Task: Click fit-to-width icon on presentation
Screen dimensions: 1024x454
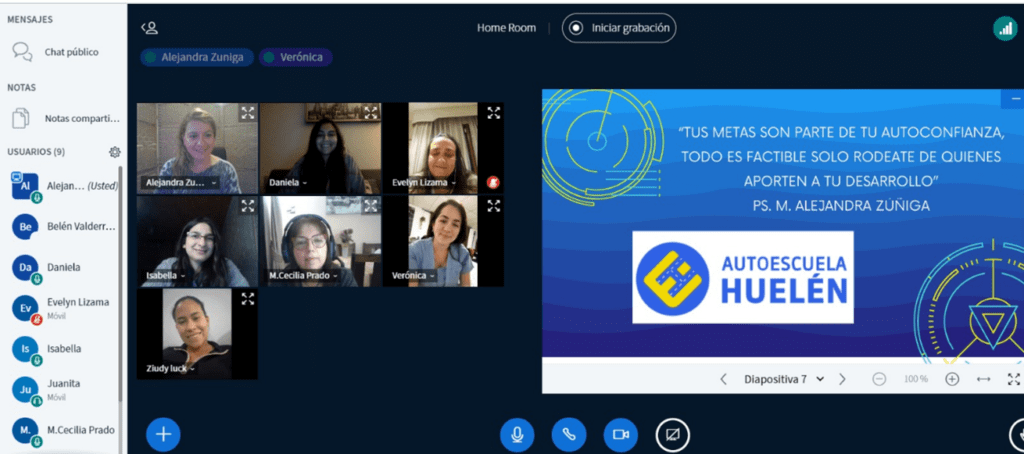Action: pos(983,379)
